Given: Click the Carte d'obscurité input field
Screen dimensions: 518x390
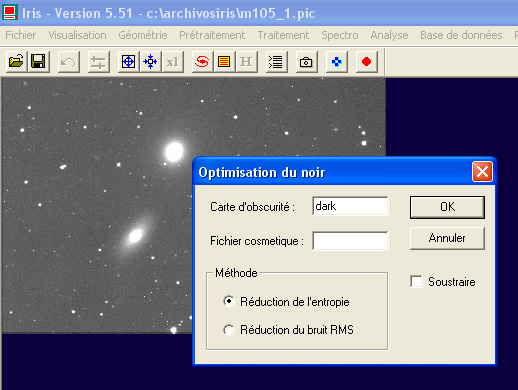Looking at the screenshot, I should [350, 206].
